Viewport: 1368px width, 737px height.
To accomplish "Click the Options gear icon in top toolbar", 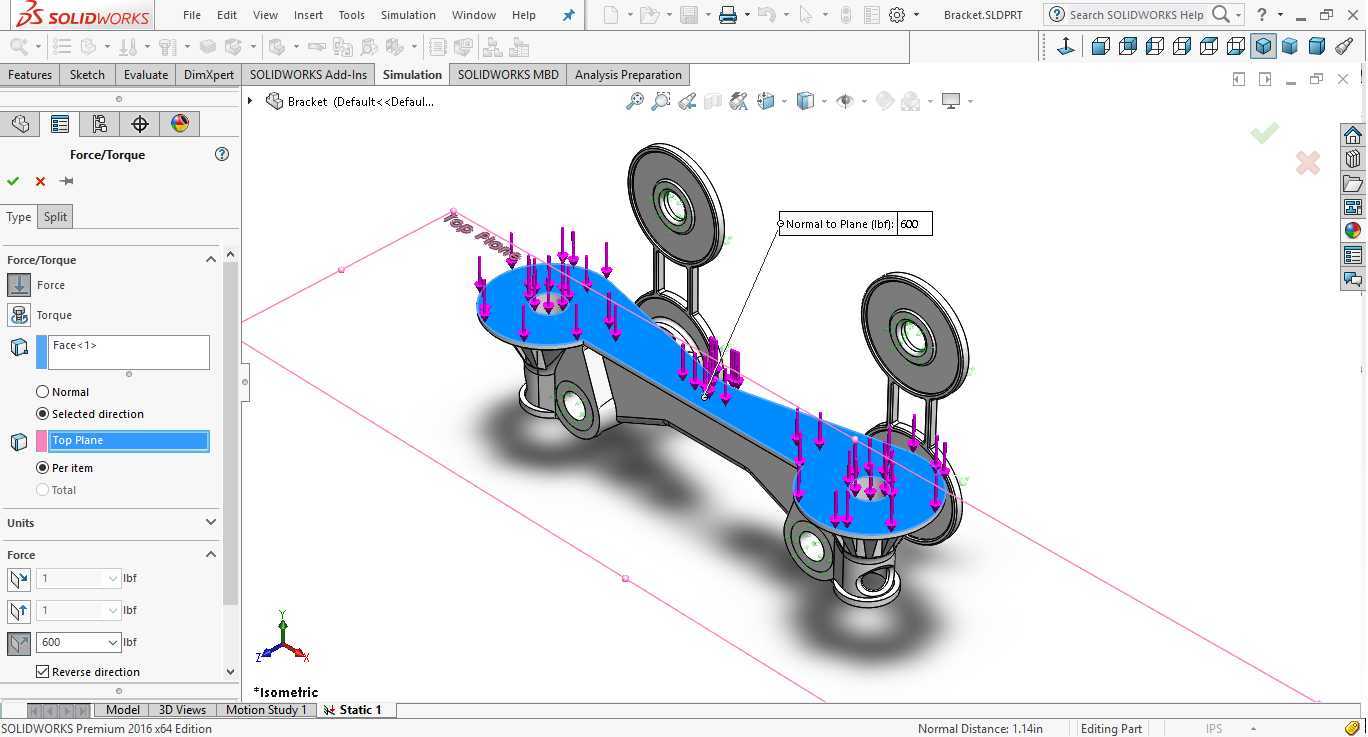I will pyautogui.click(x=897, y=15).
